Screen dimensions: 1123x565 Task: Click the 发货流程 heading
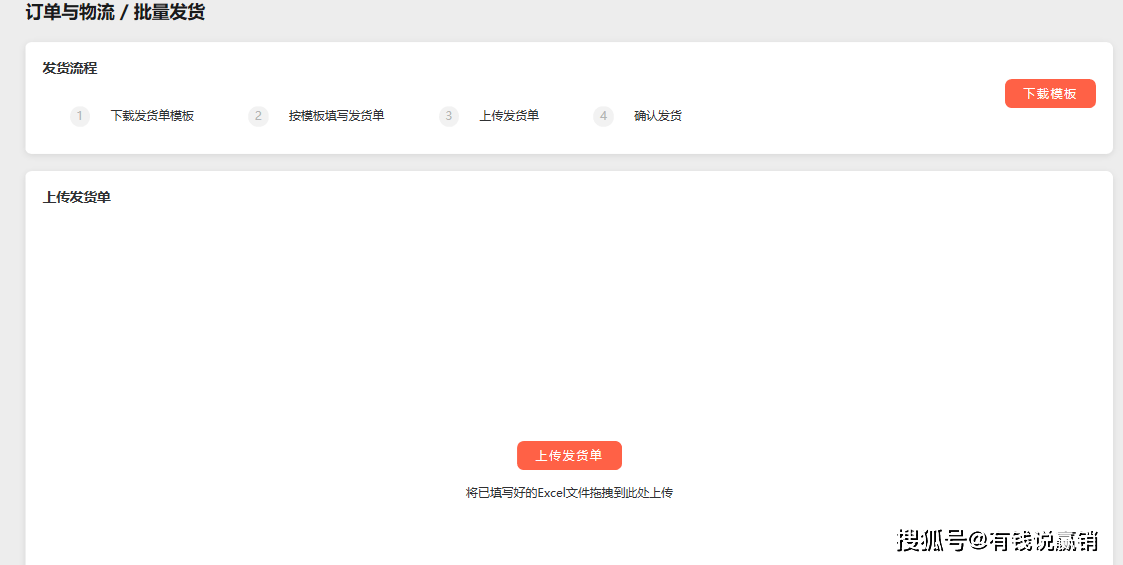coord(69,69)
